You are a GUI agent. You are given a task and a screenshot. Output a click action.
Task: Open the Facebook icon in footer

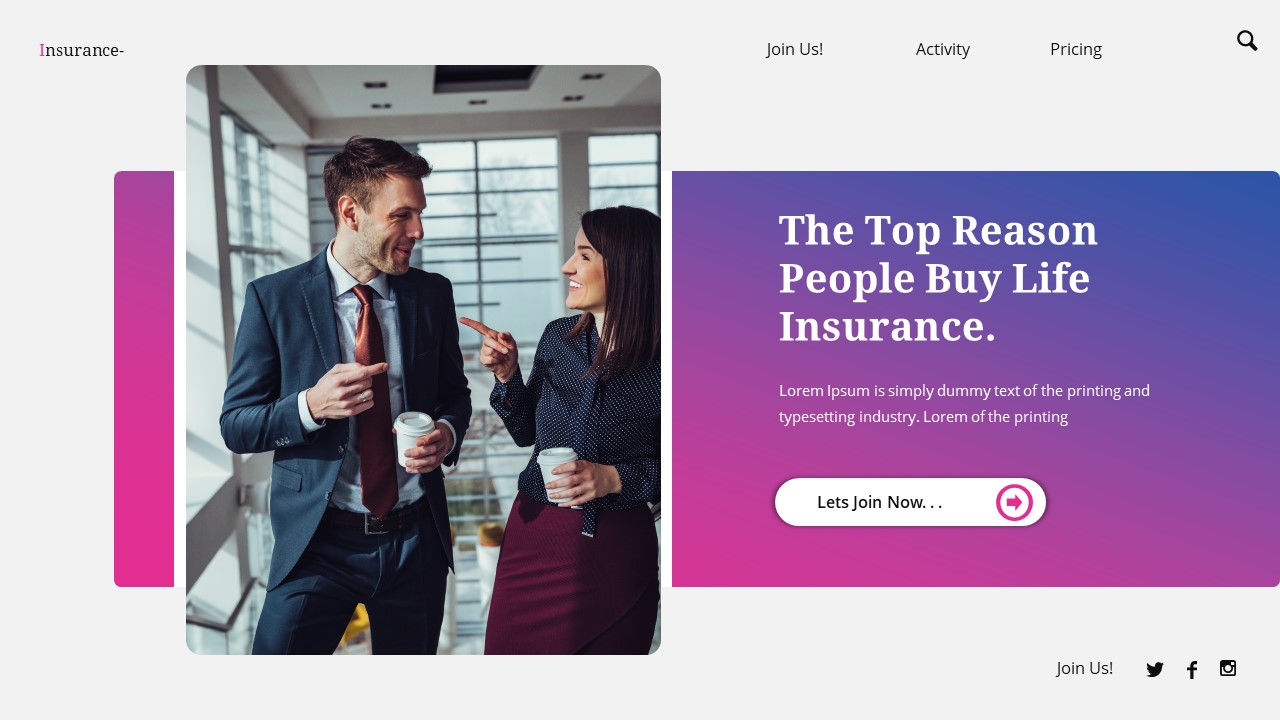pos(1192,670)
